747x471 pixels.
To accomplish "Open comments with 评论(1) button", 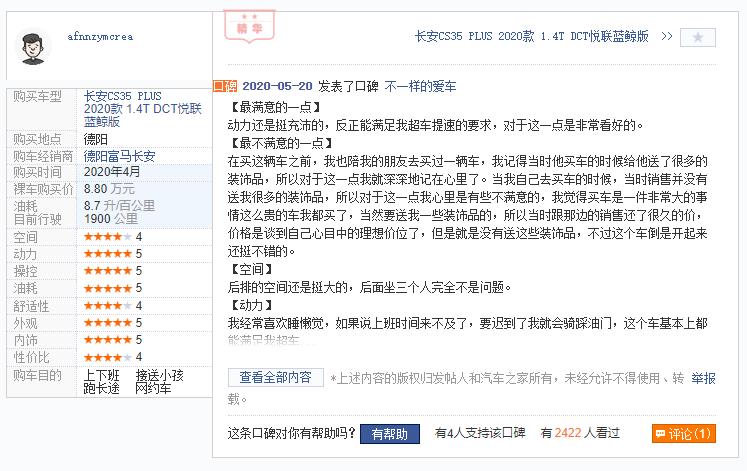I will (x=684, y=434).
